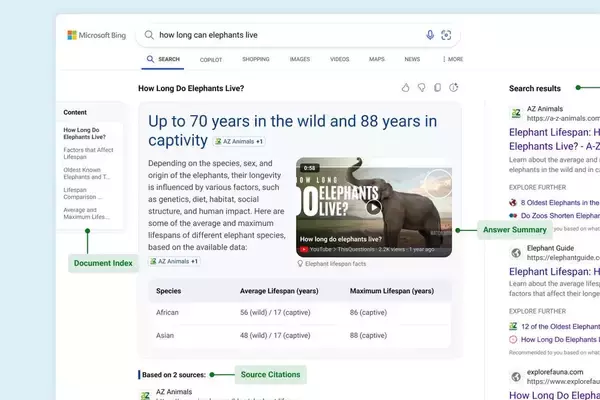Click the copy answer icon
The image size is (600, 400).
tap(439, 88)
